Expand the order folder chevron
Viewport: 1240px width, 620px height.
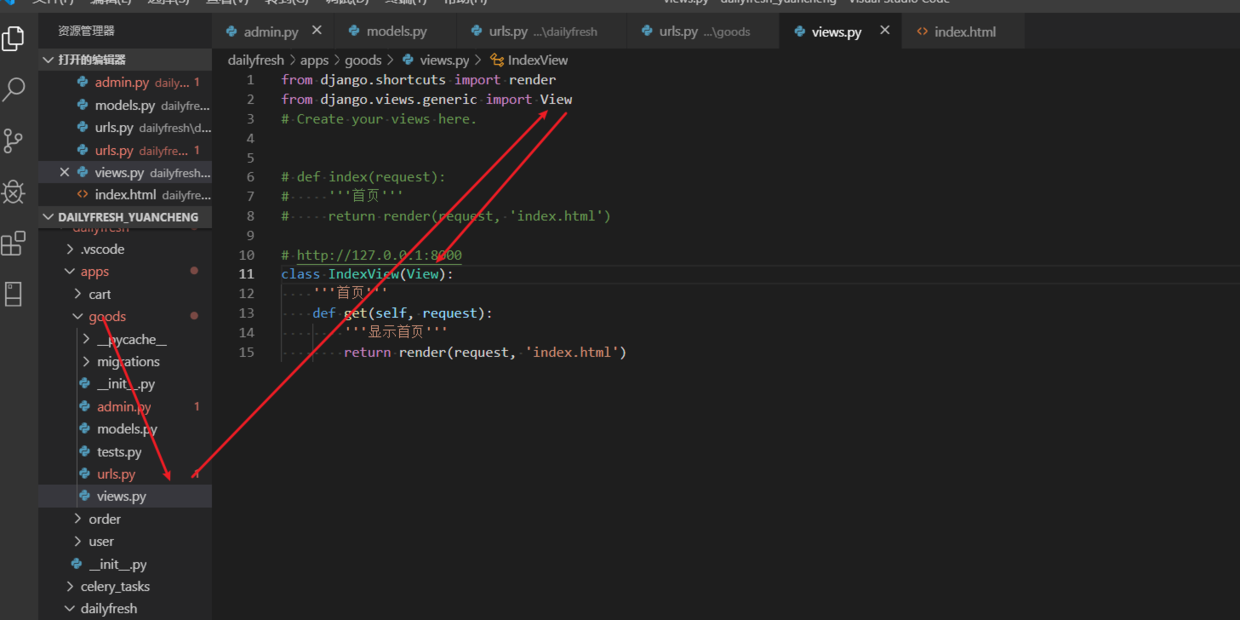tap(78, 519)
